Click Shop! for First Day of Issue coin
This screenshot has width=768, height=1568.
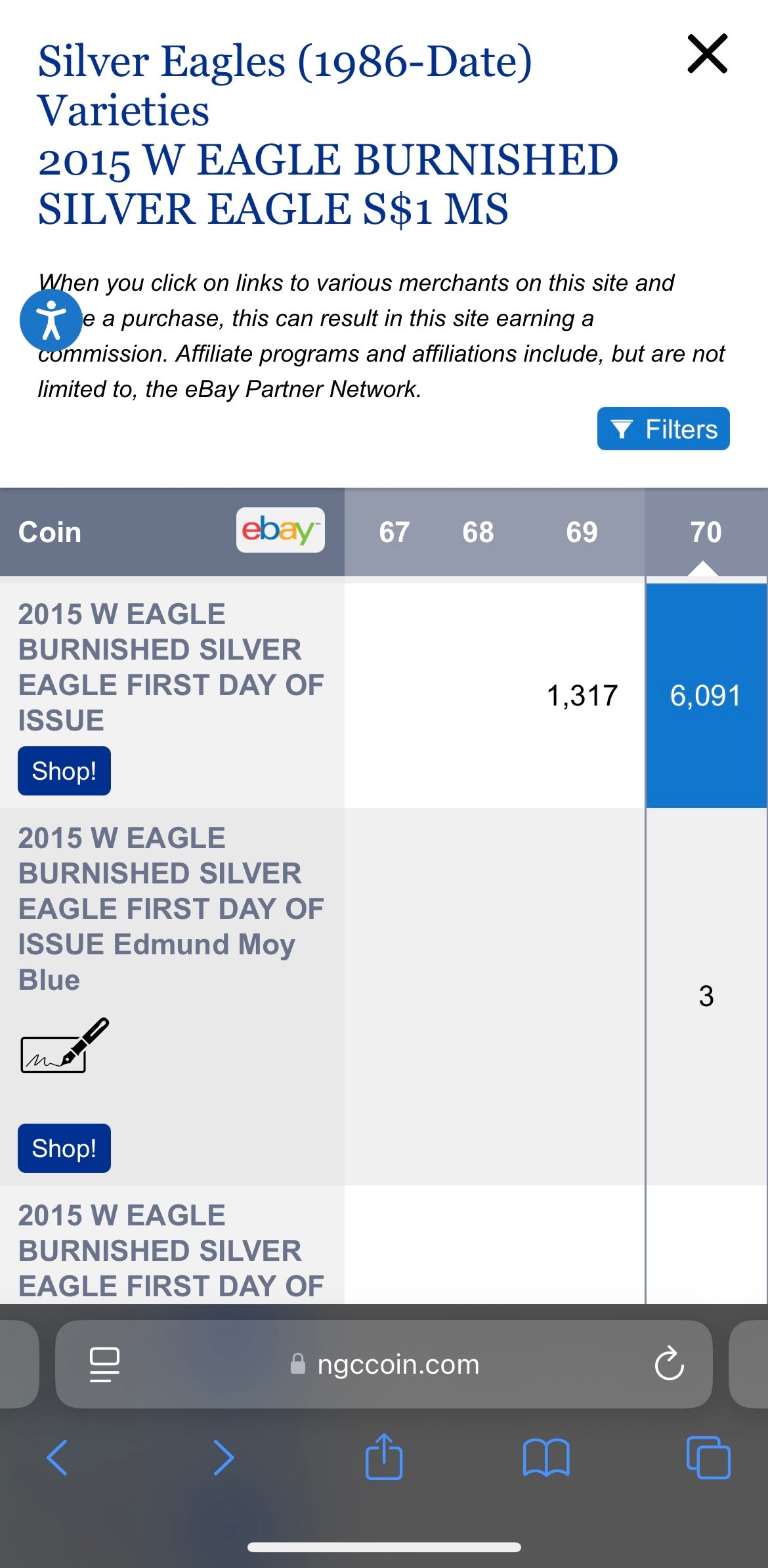64,770
